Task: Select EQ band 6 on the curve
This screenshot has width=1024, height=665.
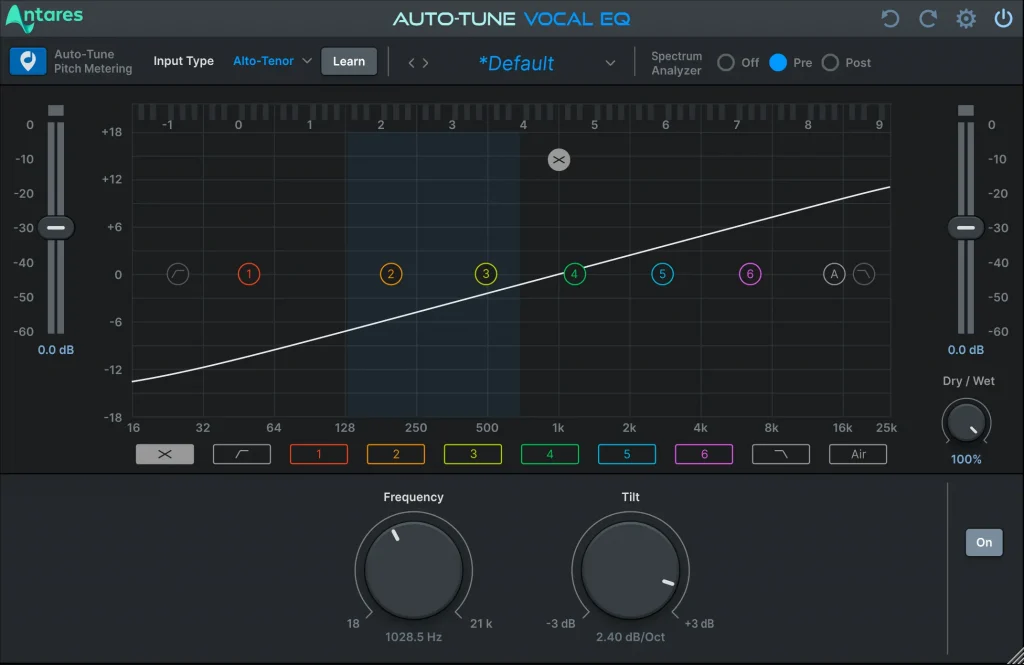Action: pos(750,274)
